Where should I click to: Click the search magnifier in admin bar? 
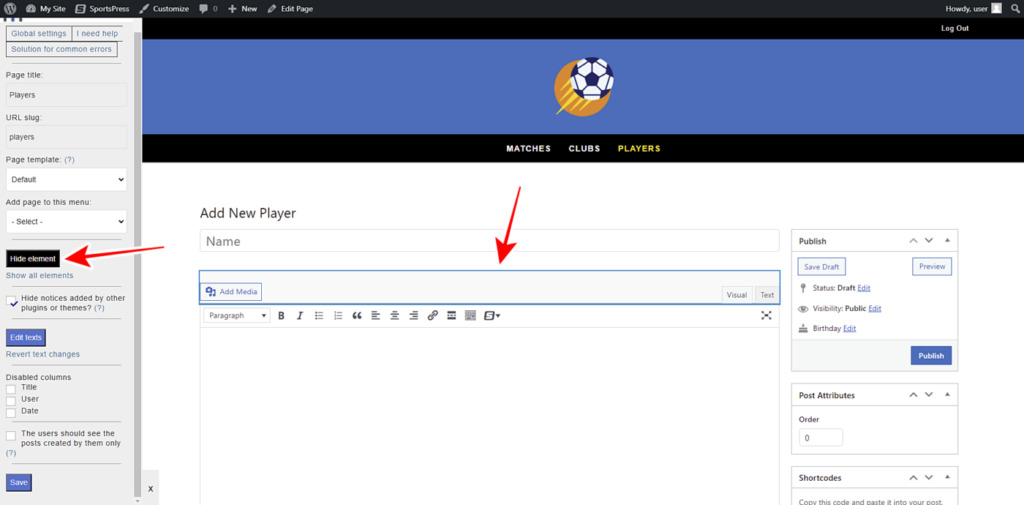click(x=1015, y=8)
